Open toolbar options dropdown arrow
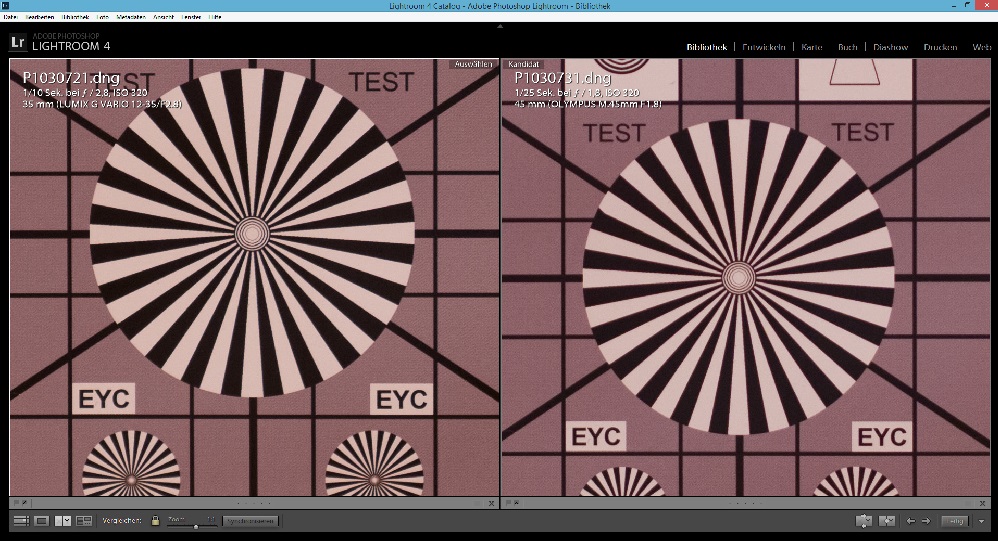 pyautogui.click(x=982, y=521)
